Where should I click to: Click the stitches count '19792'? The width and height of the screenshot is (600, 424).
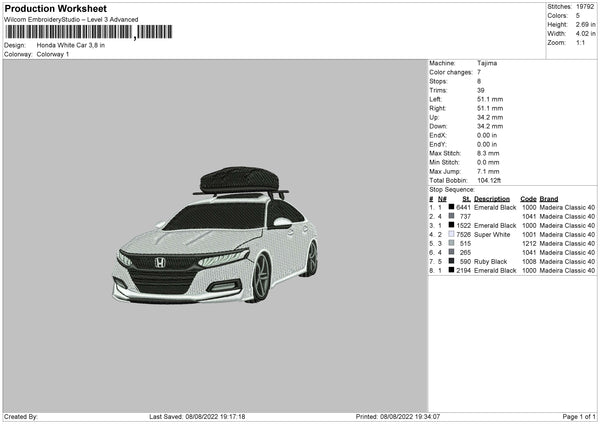tap(585, 7)
